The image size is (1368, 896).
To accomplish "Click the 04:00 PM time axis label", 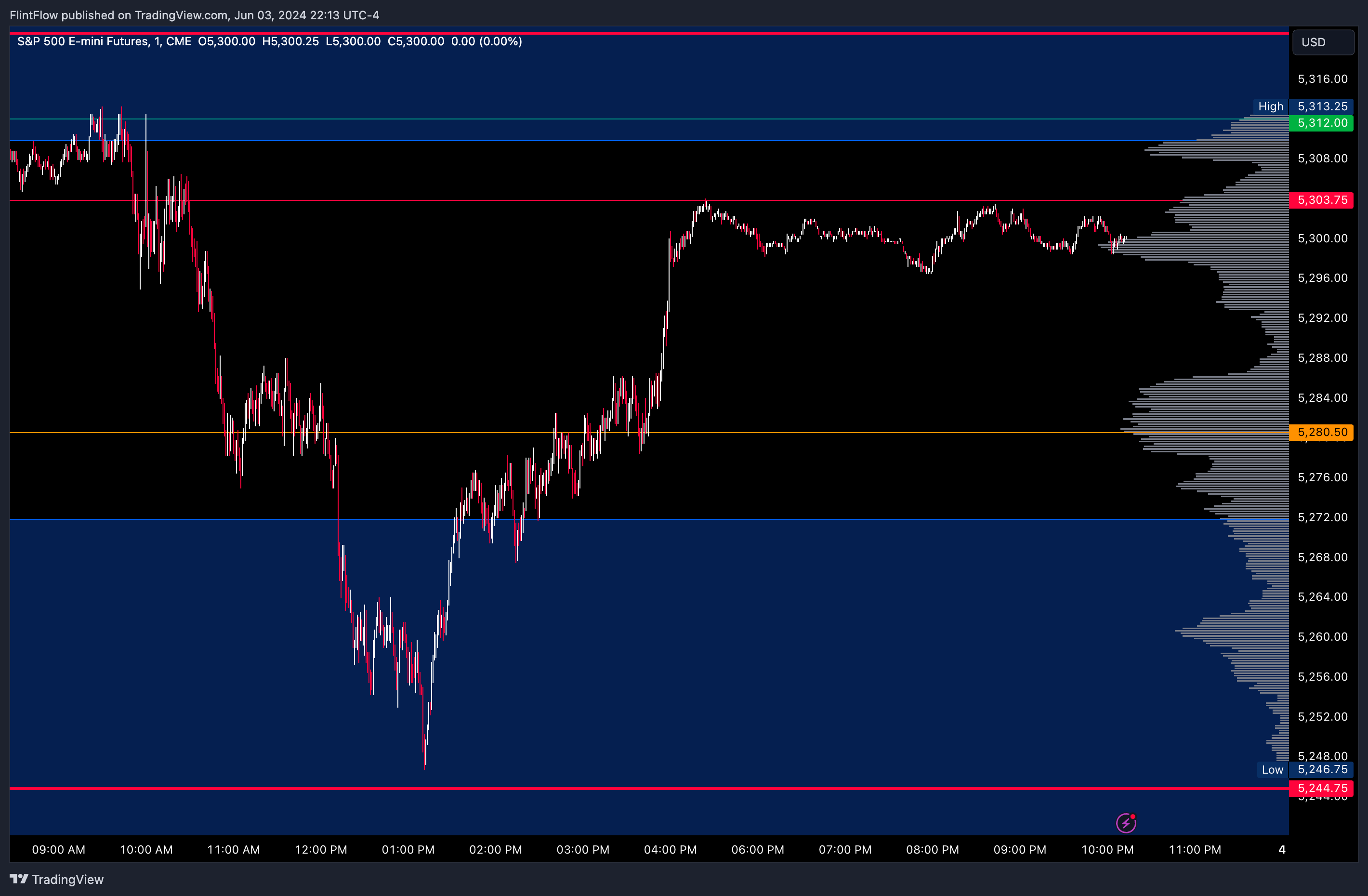I will coord(670,849).
